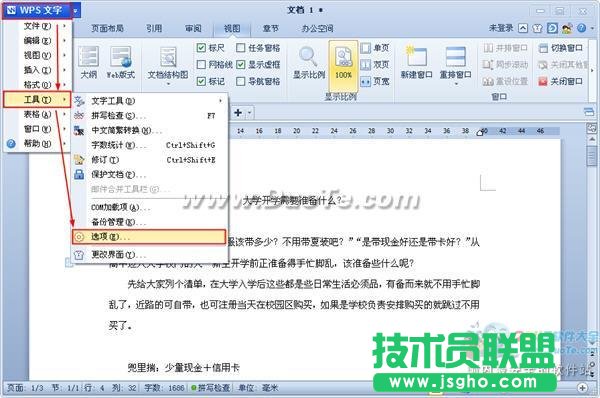The height and width of the screenshot is (398, 600).
Task: Select 页宽 page width view
Action: point(375,81)
